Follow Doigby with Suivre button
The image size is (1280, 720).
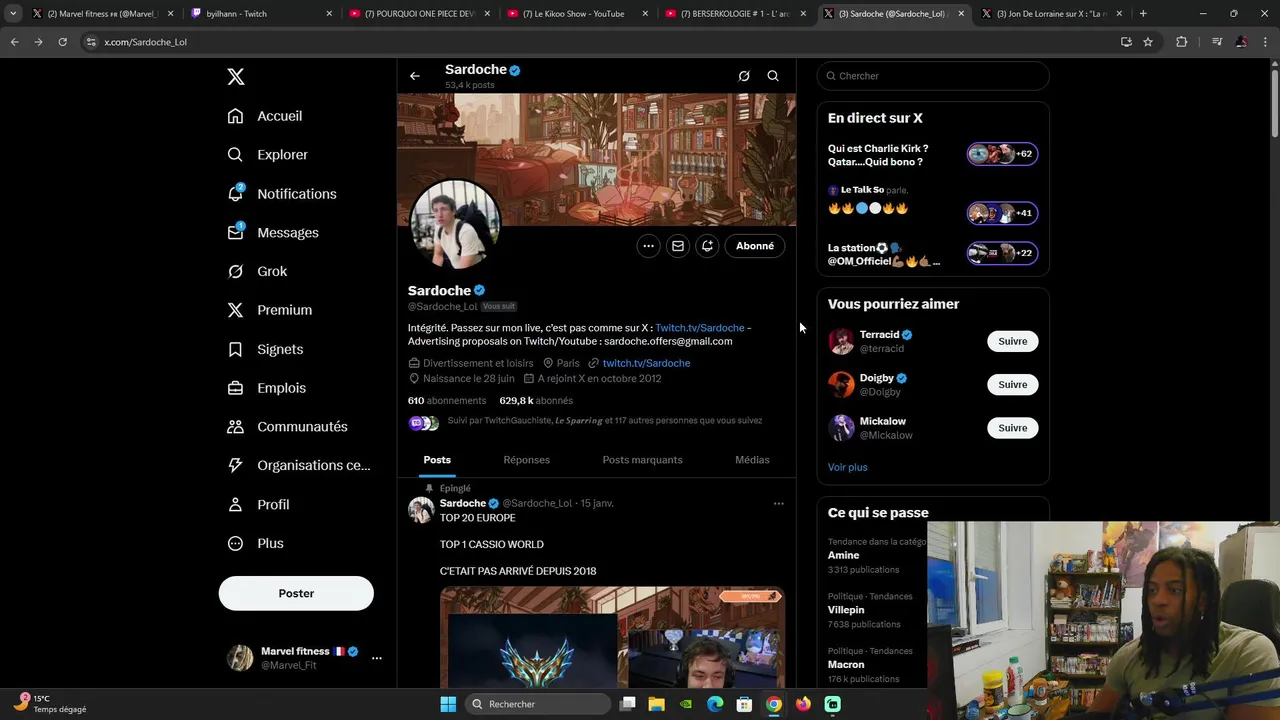(x=1012, y=385)
